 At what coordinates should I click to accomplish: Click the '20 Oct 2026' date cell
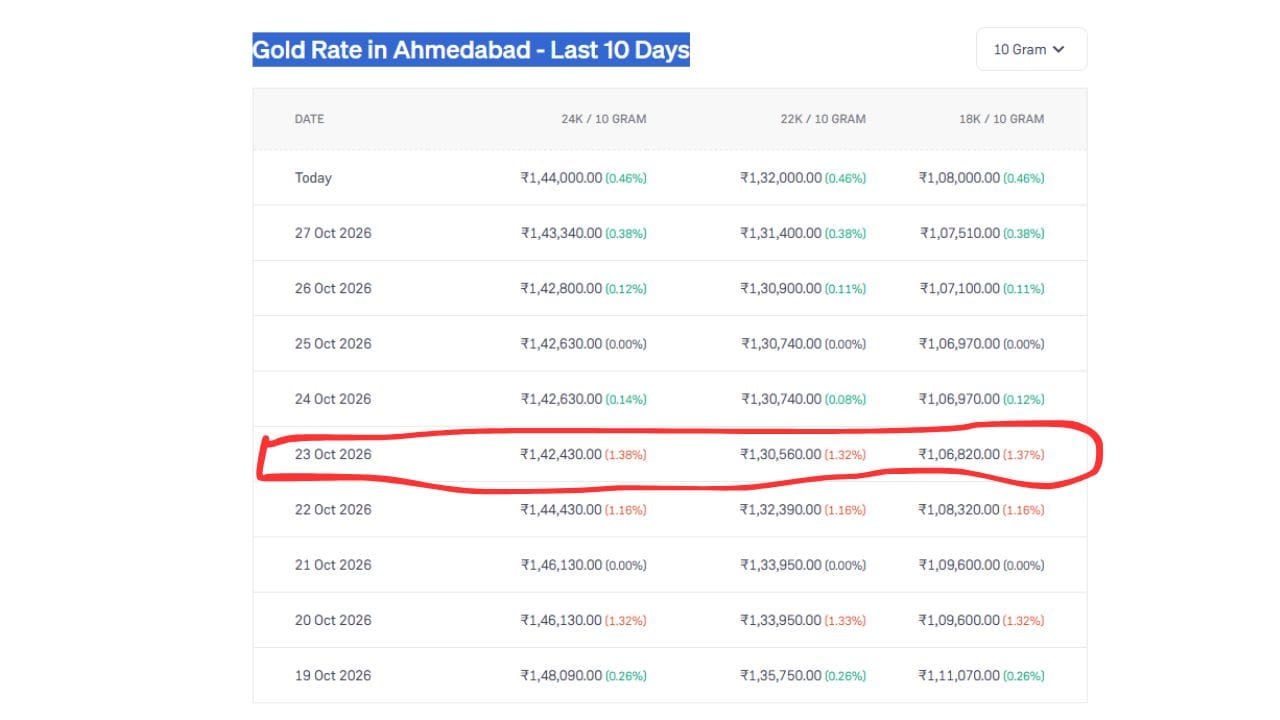click(333, 620)
